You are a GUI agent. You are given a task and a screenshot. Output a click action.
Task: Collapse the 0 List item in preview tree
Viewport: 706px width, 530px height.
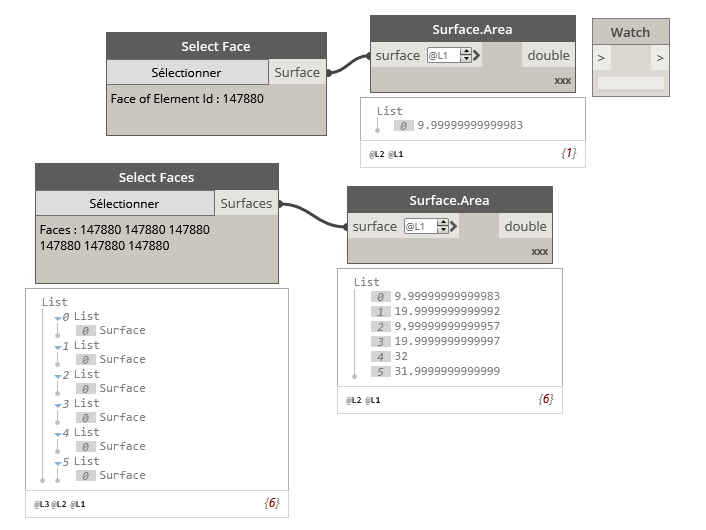click(x=58, y=317)
